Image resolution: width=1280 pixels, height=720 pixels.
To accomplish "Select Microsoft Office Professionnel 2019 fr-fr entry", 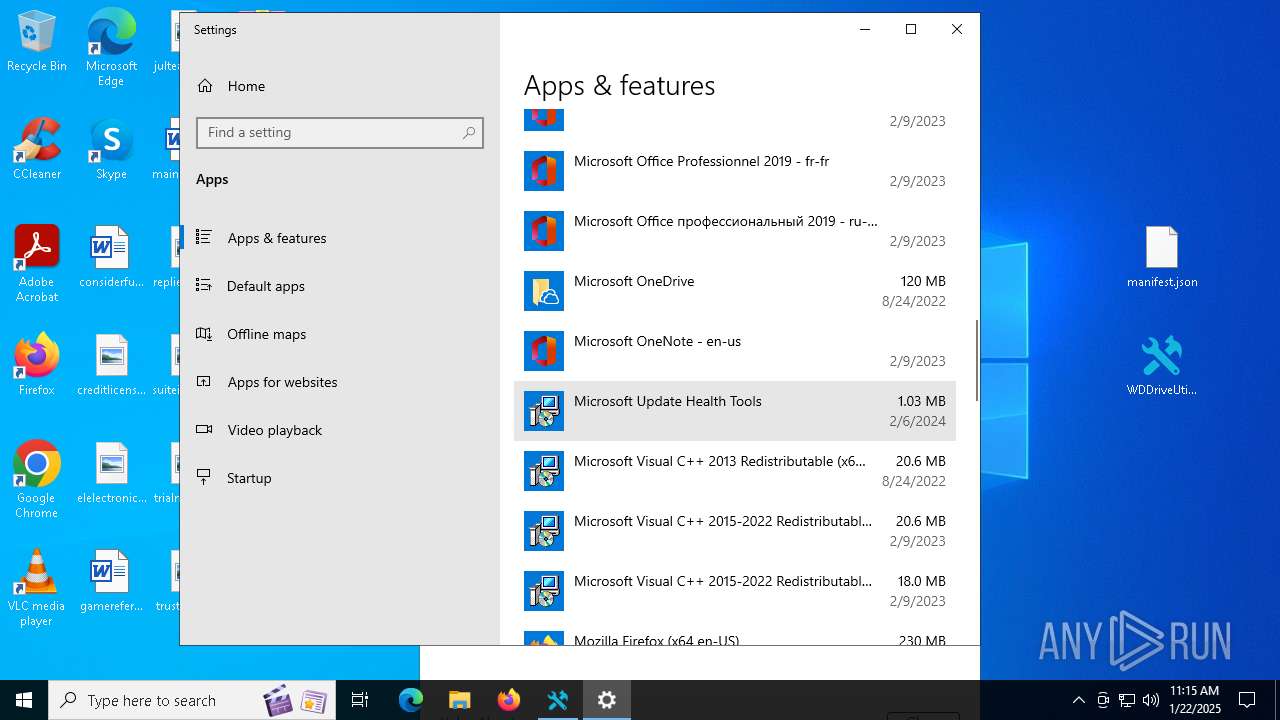I will click(735, 171).
